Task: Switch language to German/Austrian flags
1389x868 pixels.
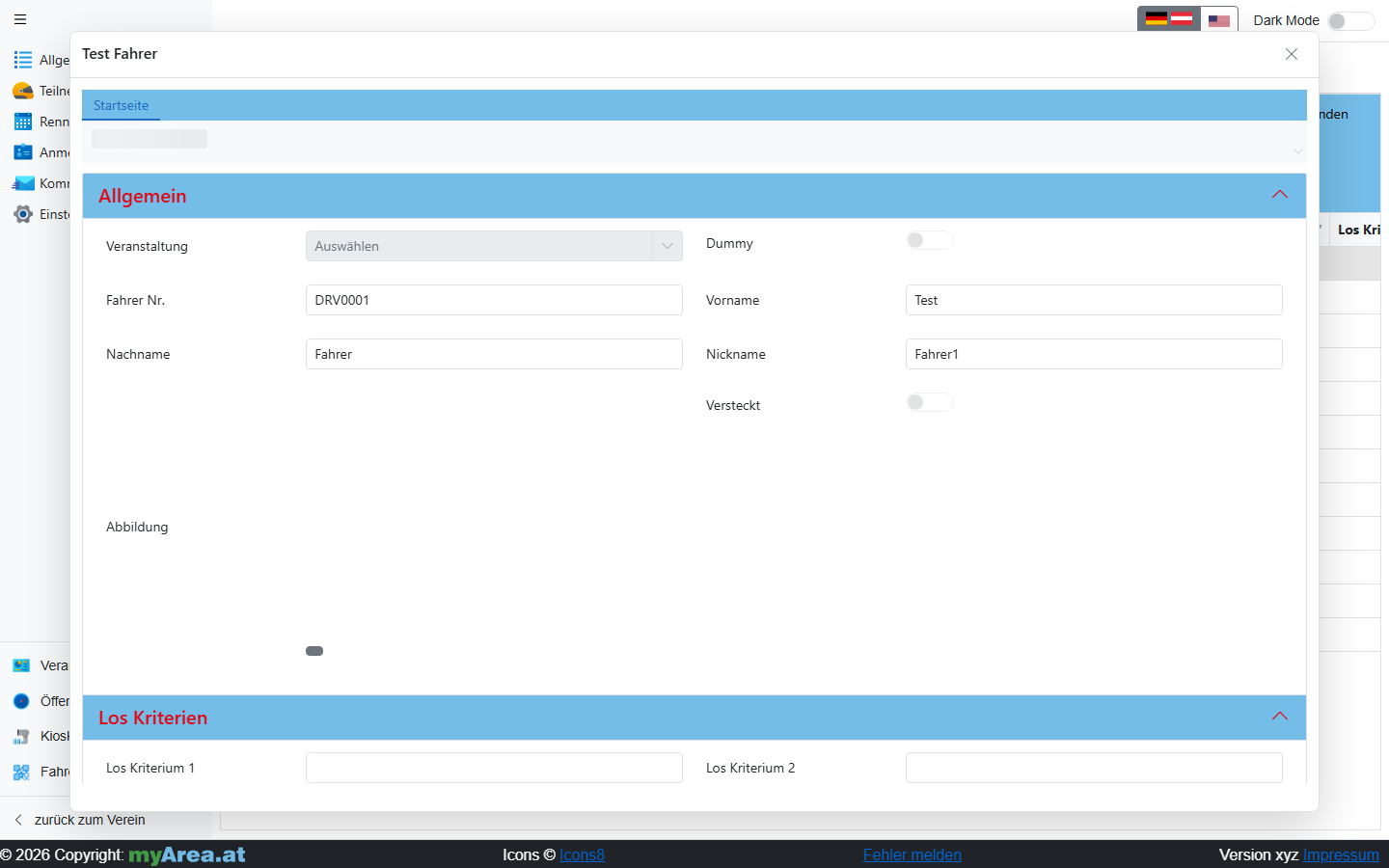Action: click(x=1169, y=18)
